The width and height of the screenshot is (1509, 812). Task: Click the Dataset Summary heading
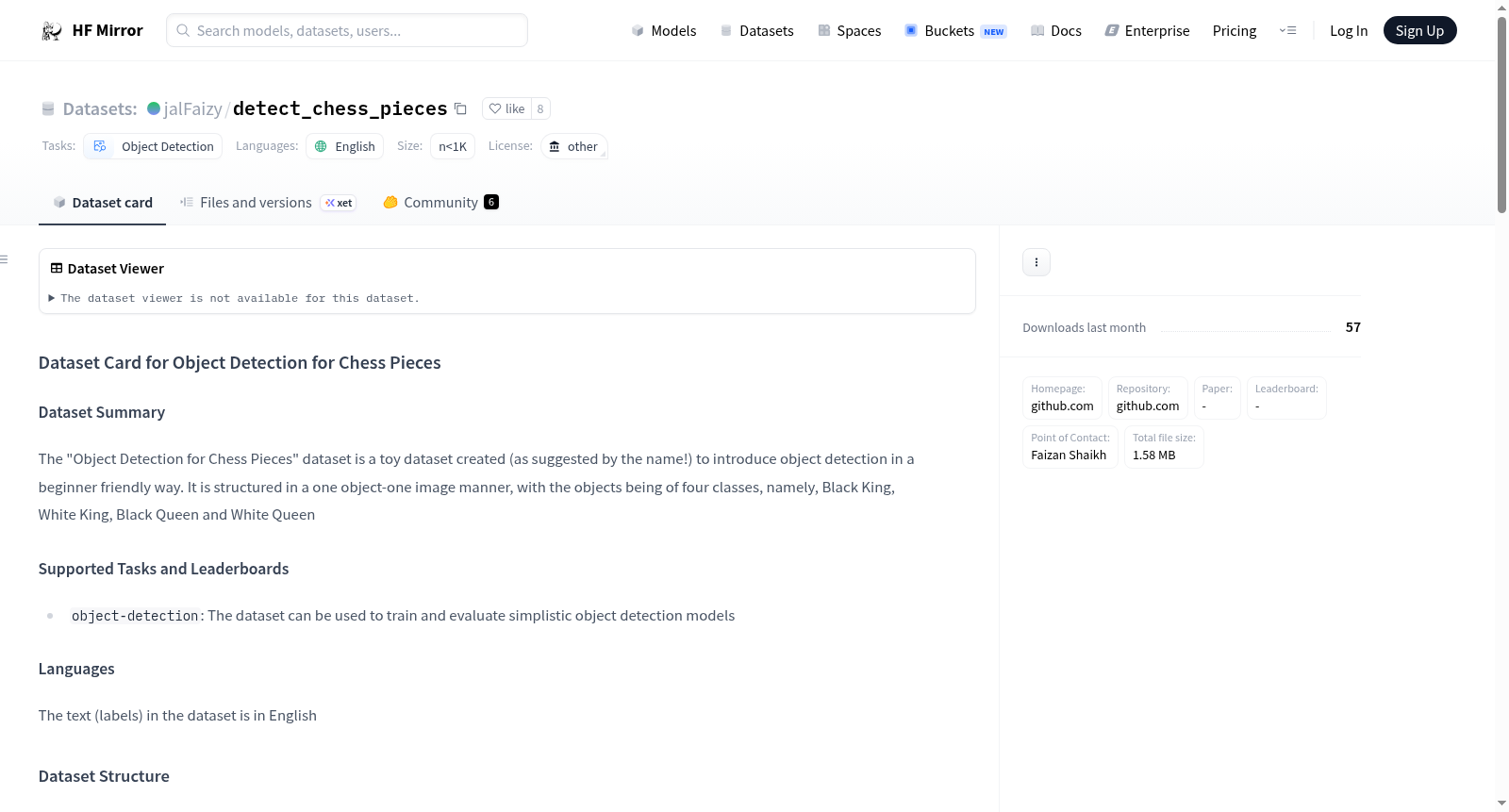[102, 412]
